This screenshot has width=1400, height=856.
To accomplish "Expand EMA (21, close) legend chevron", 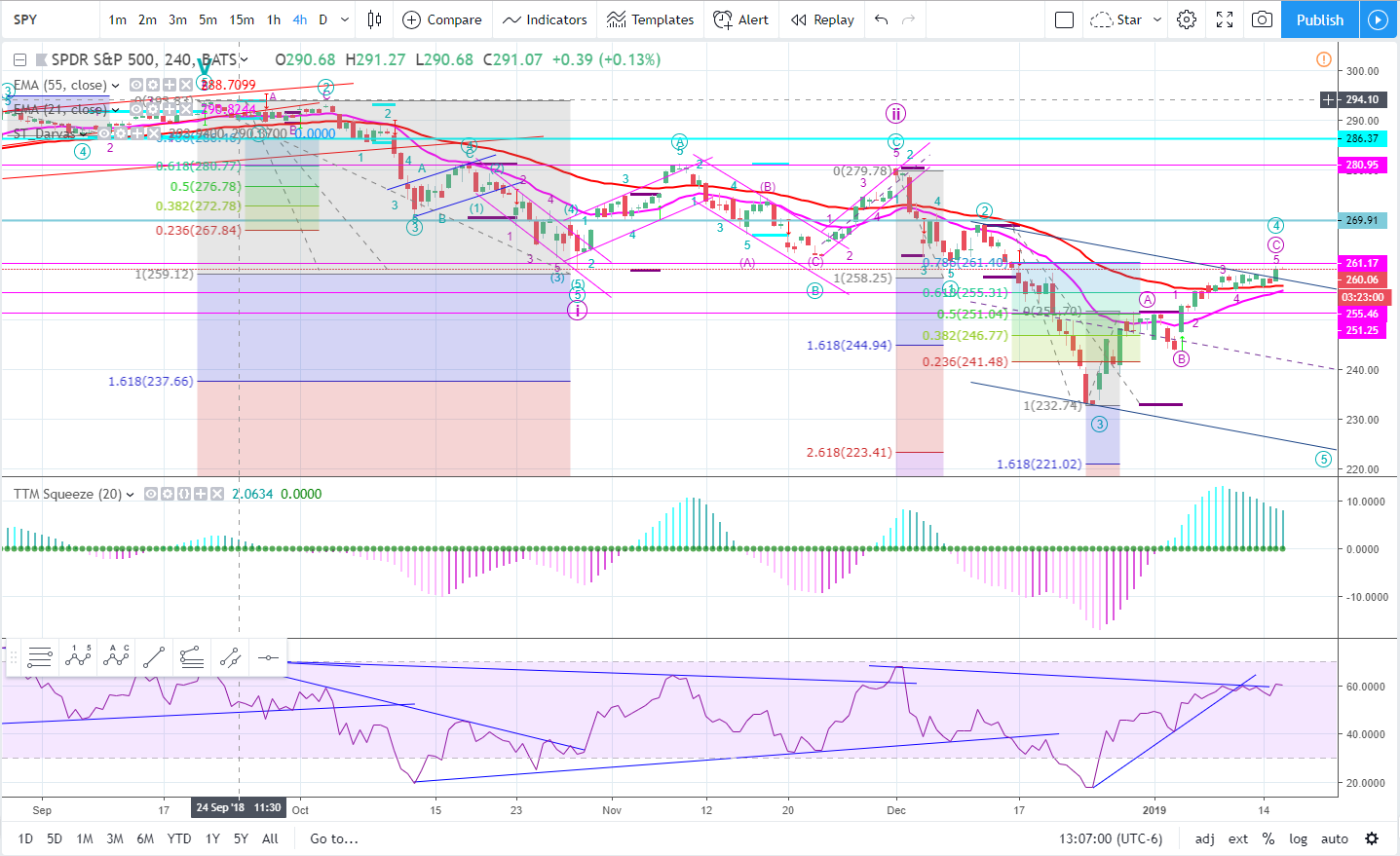I will coord(116,110).
